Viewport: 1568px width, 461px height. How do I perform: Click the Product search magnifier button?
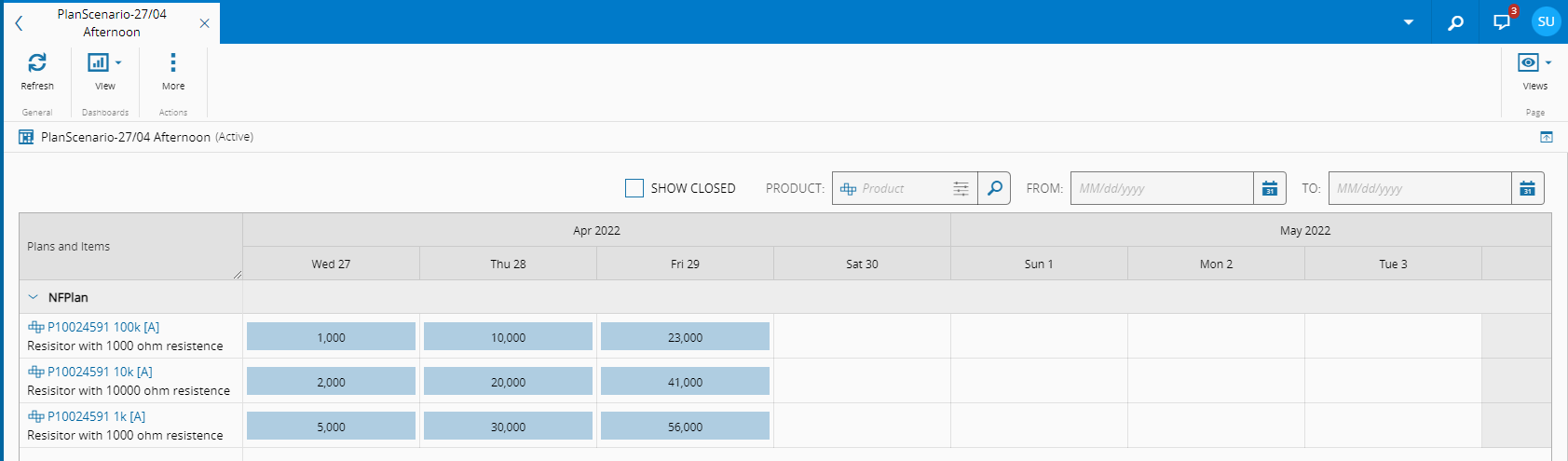[x=994, y=188]
